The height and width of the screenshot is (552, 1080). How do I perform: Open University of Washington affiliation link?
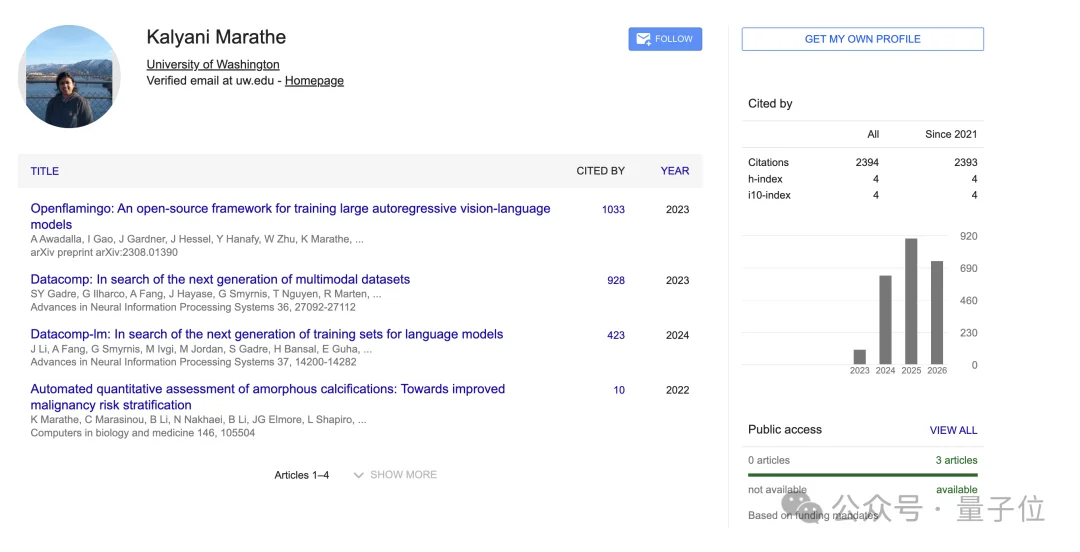point(213,64)
